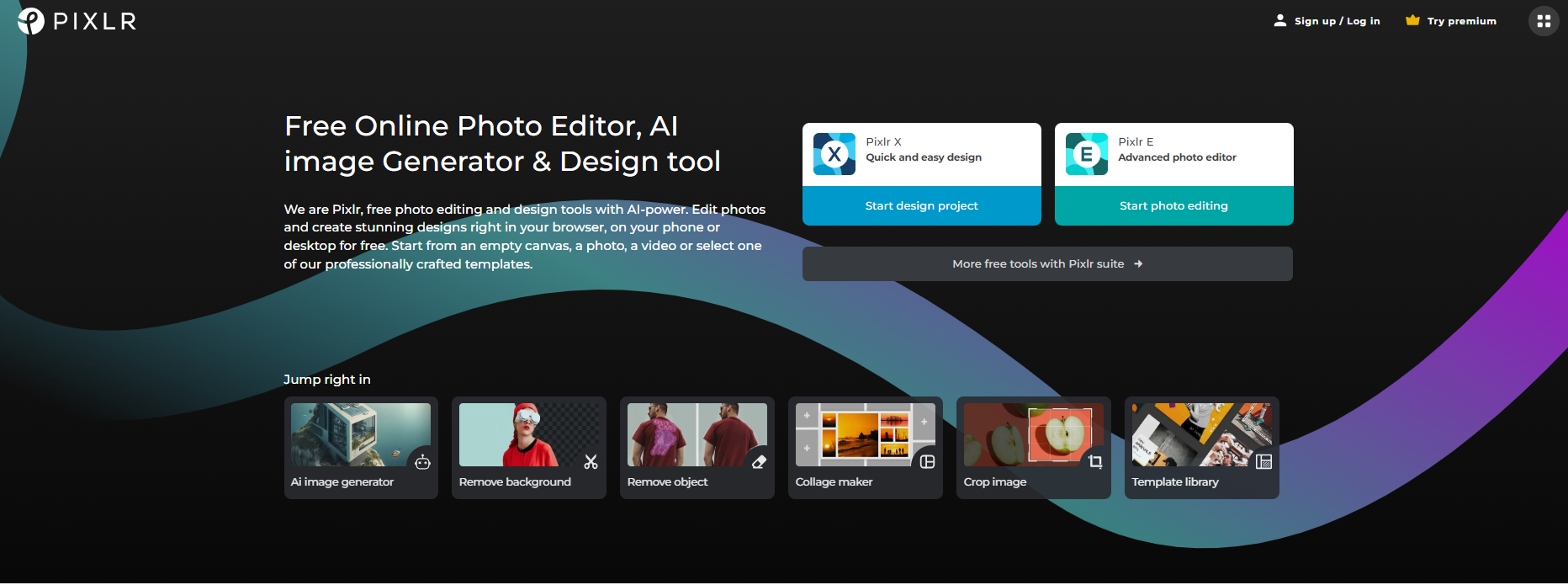Click the Jump right in heading
The width and height of the screenshot is (1568, 585).
pos(327,380)
